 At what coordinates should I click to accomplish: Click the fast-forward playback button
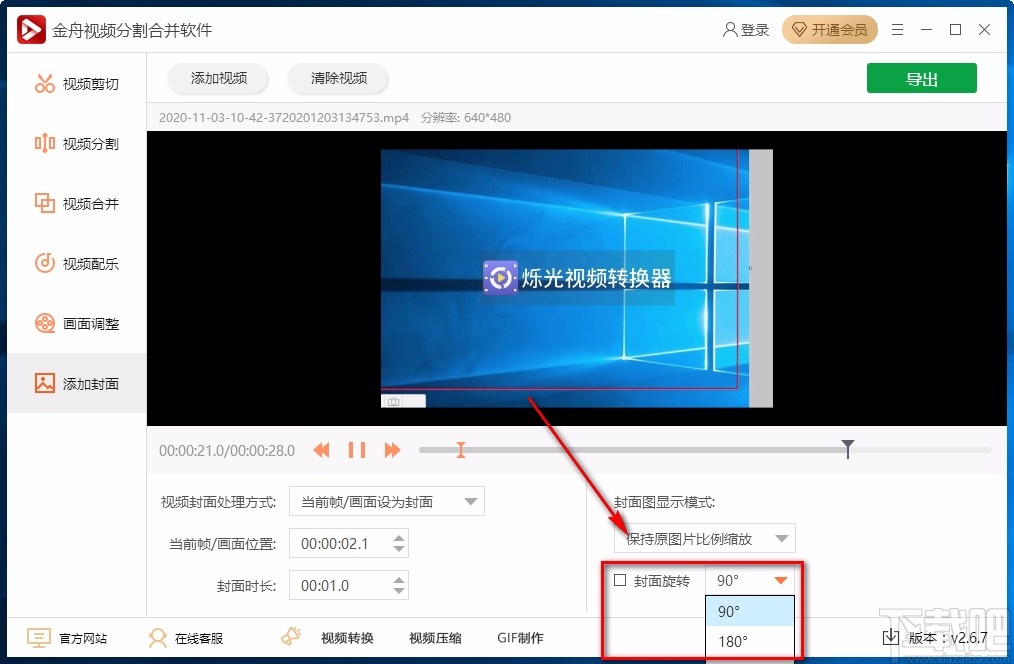pyautogui.click(x=393, y=450)
